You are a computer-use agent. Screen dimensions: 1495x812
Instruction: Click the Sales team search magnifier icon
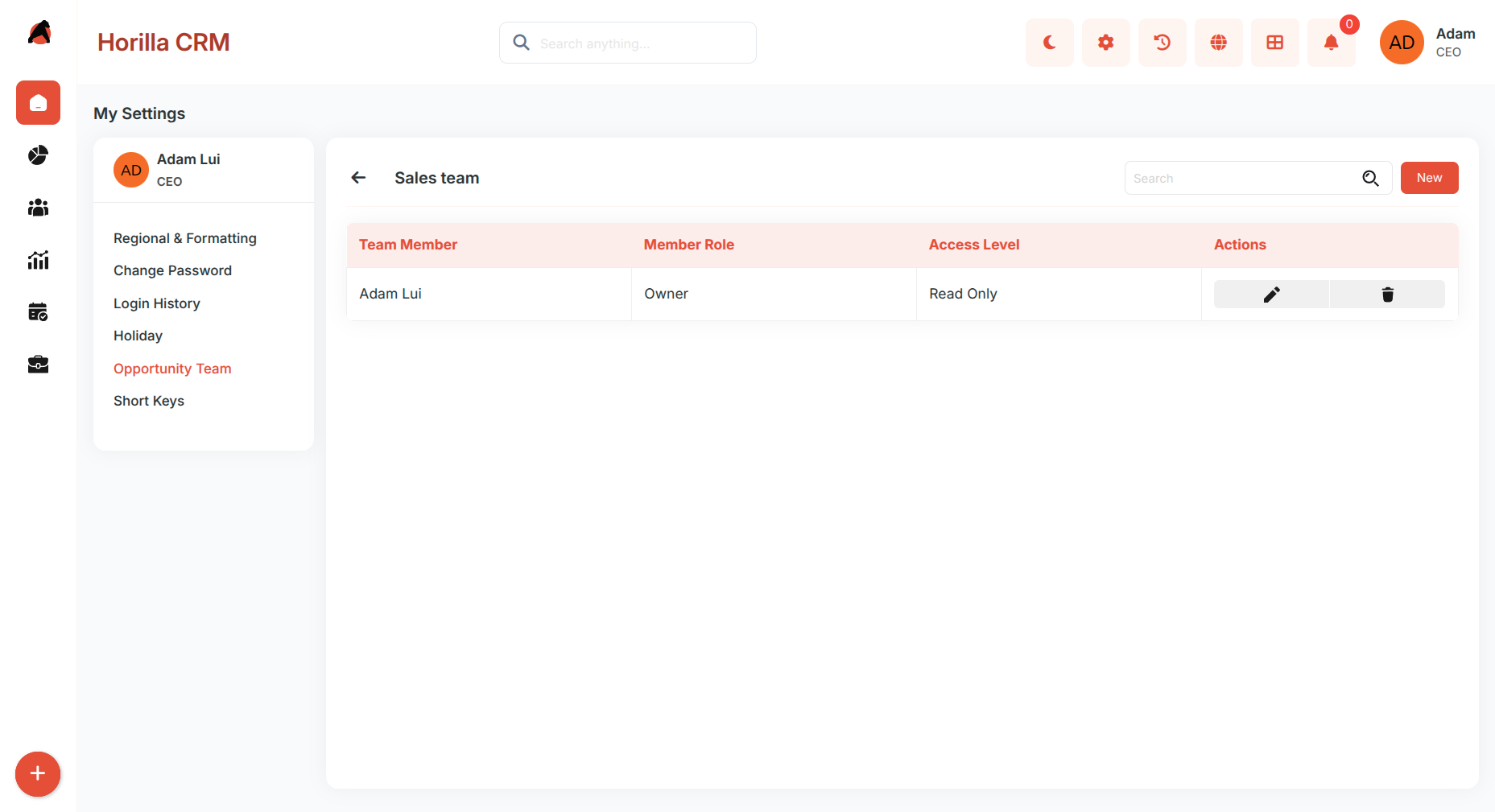point(1370,178)
